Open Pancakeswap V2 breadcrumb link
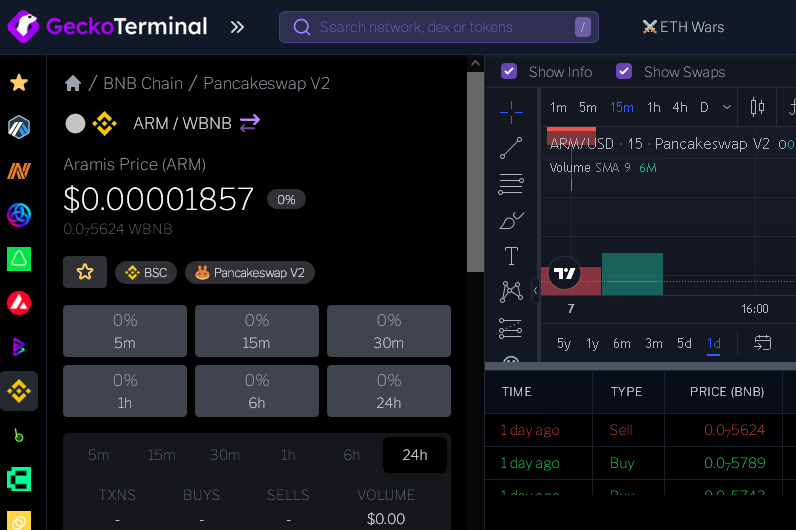Image resolution: width=796 pixels, height=530 pixels. click(x=267, y=83)
